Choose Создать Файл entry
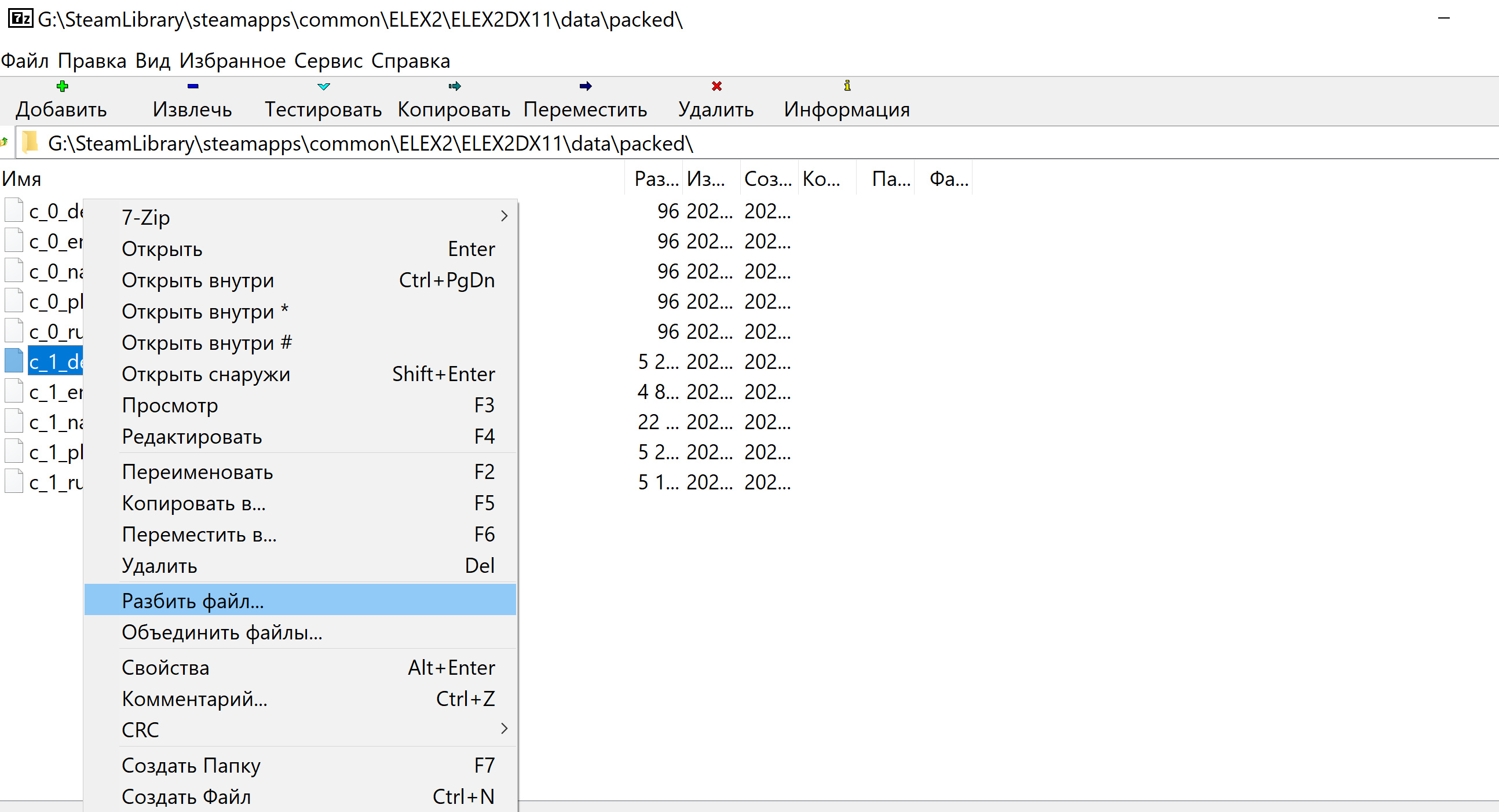The width and height of the screenshot is (1499, 812). (300, 796)
